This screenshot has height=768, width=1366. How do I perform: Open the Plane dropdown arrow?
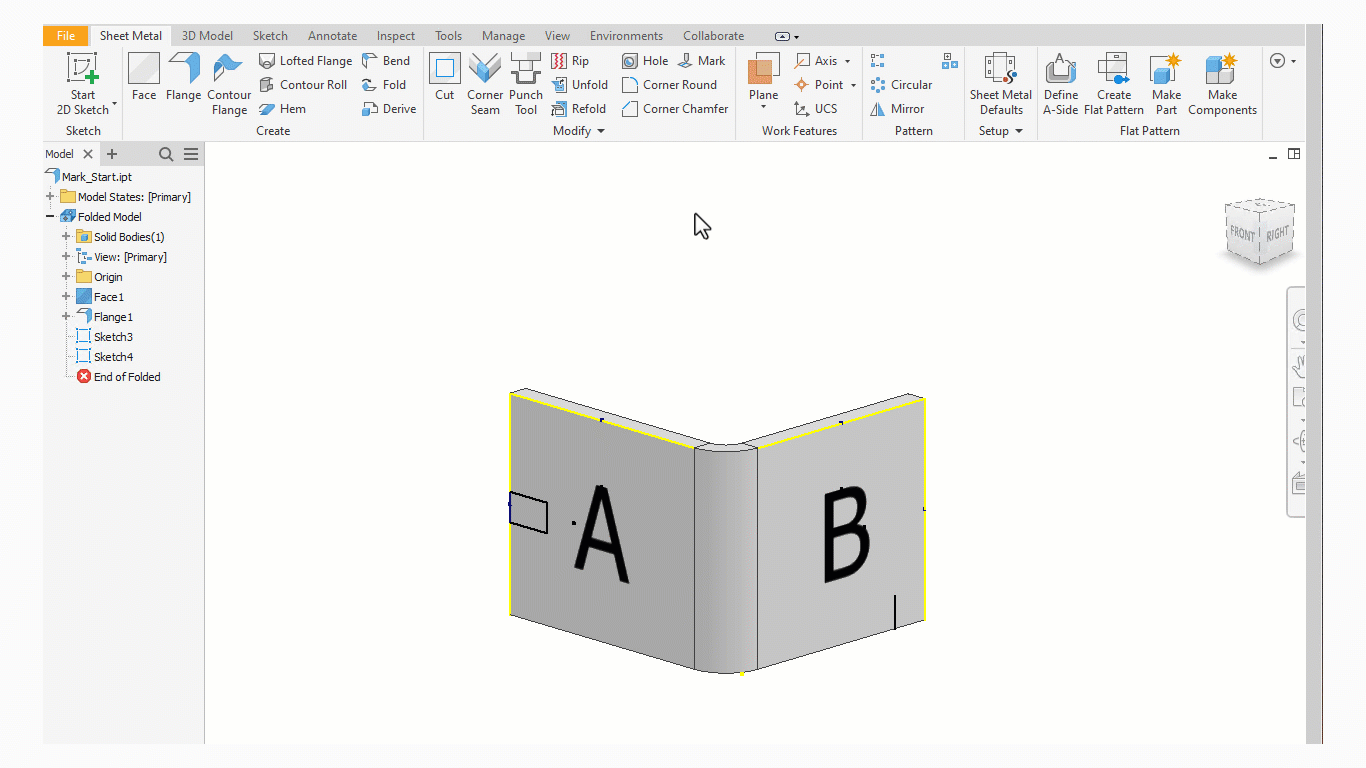tap(763, 108)
